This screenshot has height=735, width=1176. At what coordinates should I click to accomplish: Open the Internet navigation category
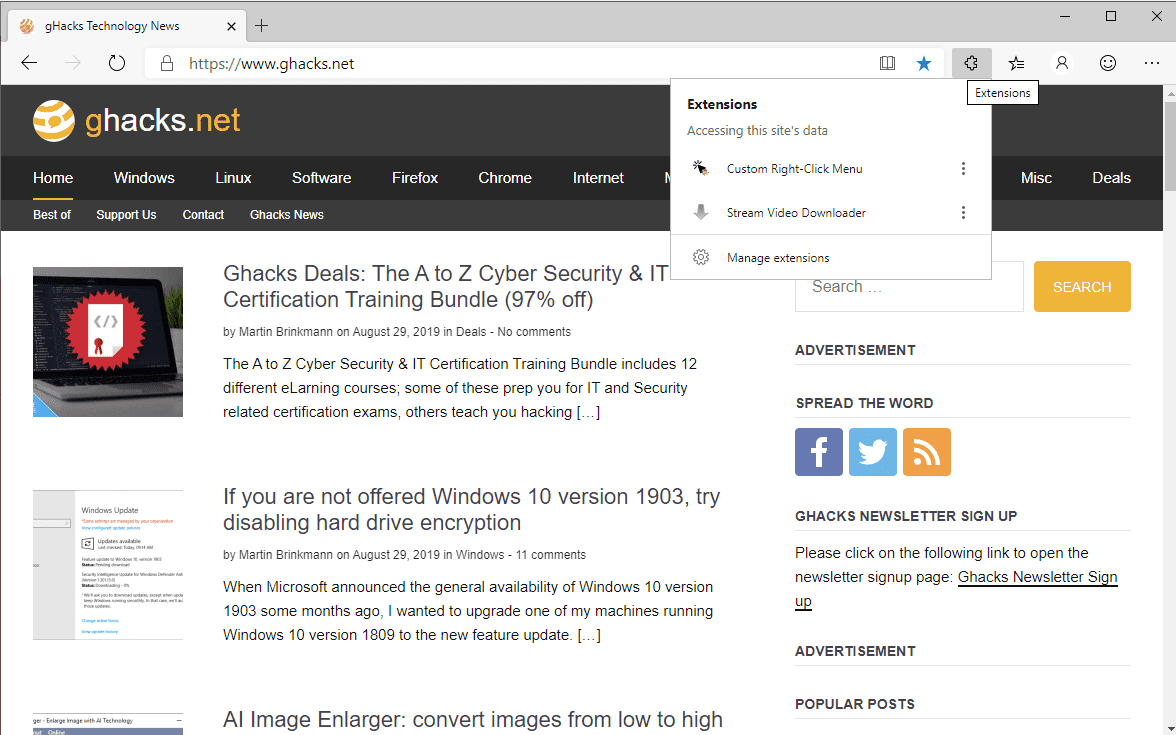tap(598, 178)
